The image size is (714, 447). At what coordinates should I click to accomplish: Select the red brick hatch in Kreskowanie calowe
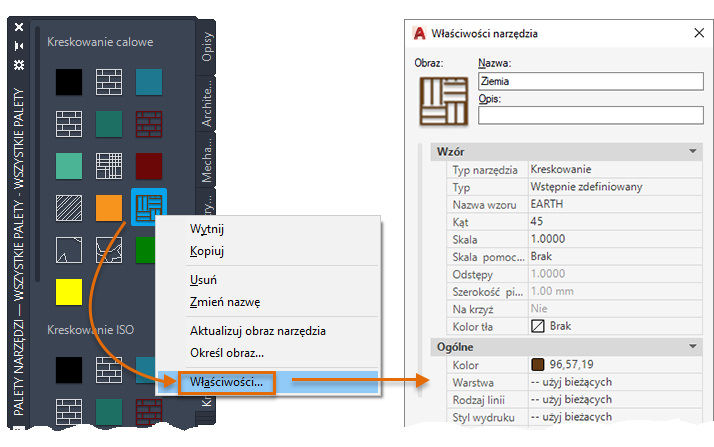click(149, 124)
